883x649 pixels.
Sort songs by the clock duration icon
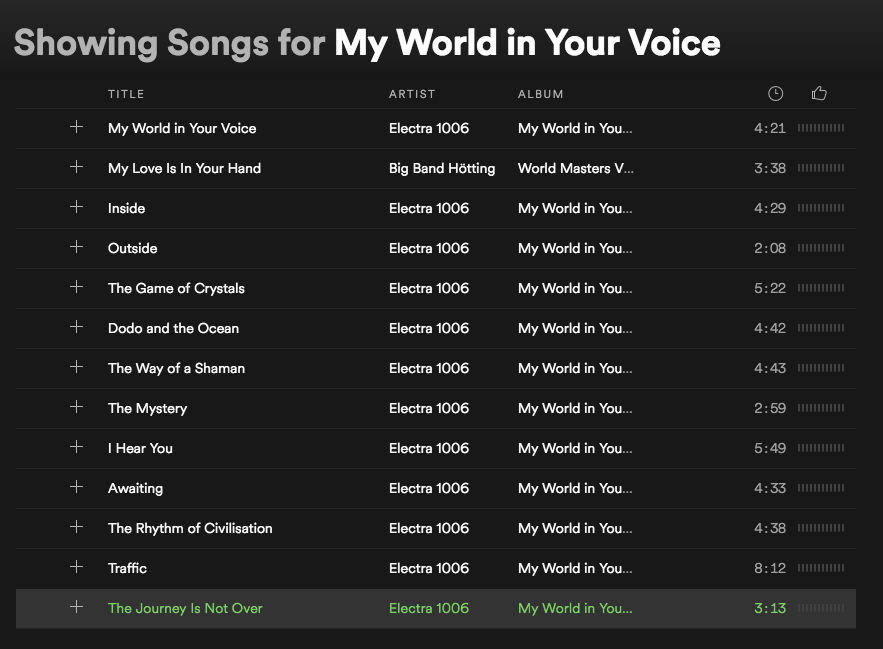click(x=775, y=94)
